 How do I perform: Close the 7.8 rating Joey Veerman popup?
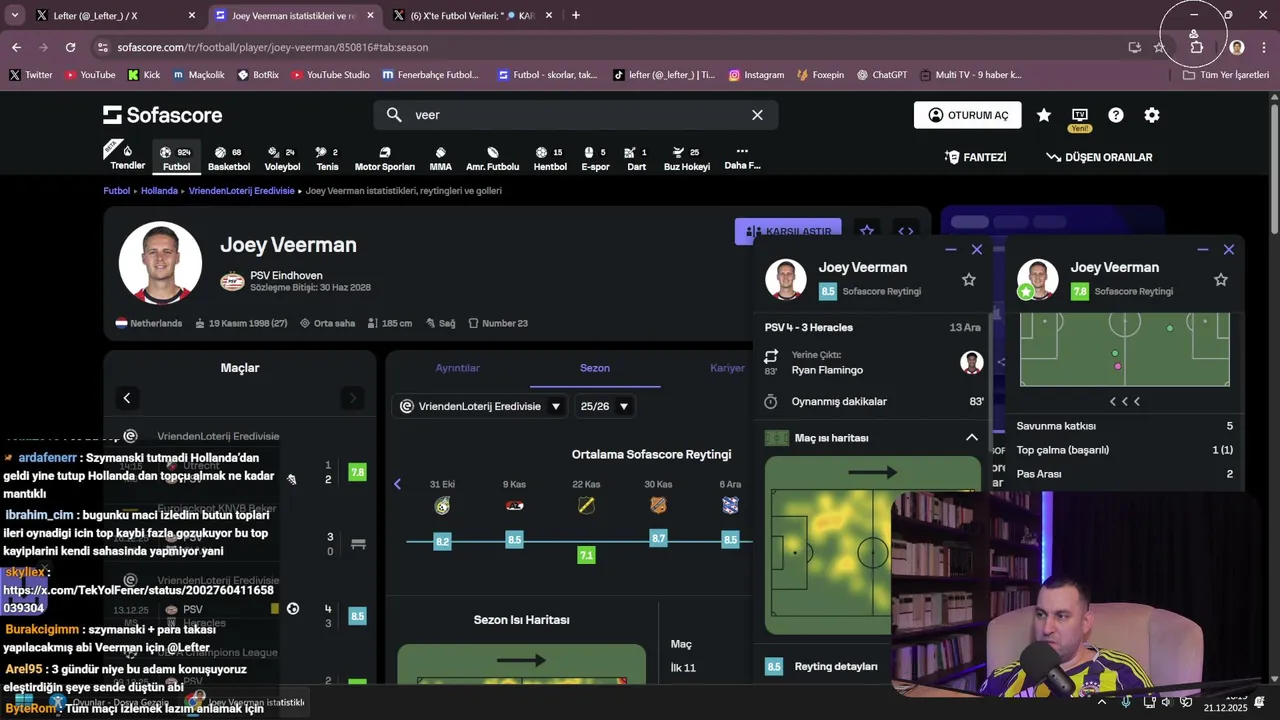point(1229,250)
